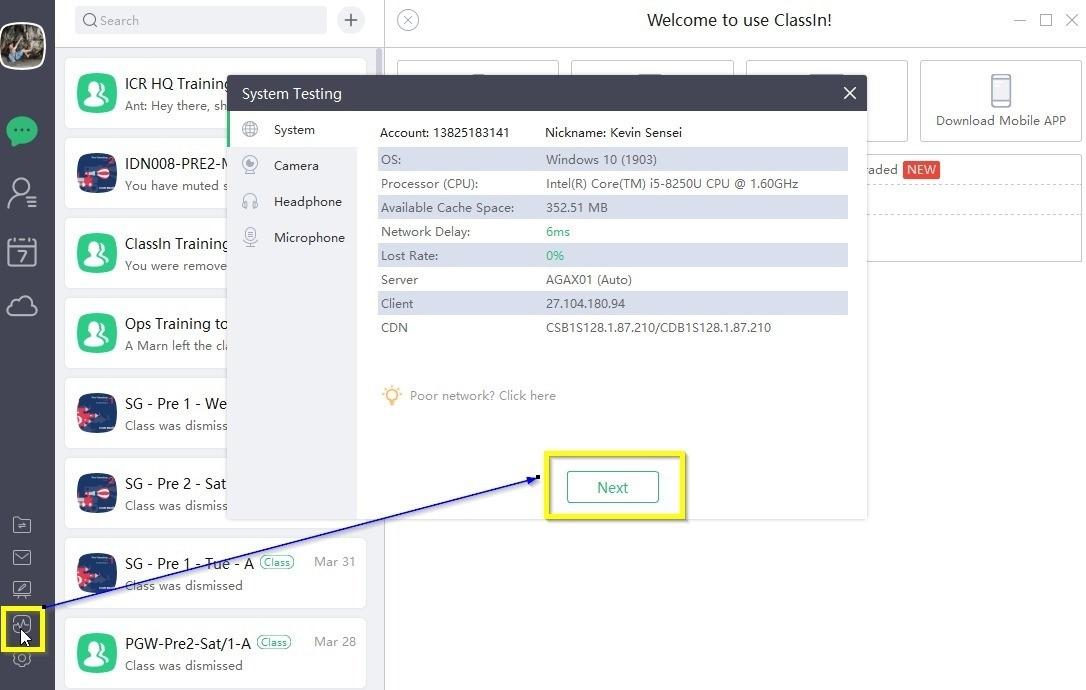Click the Server value AGAX01 (Auto)
Screen dimensions: 1086x690
click(x=589, y=280)
